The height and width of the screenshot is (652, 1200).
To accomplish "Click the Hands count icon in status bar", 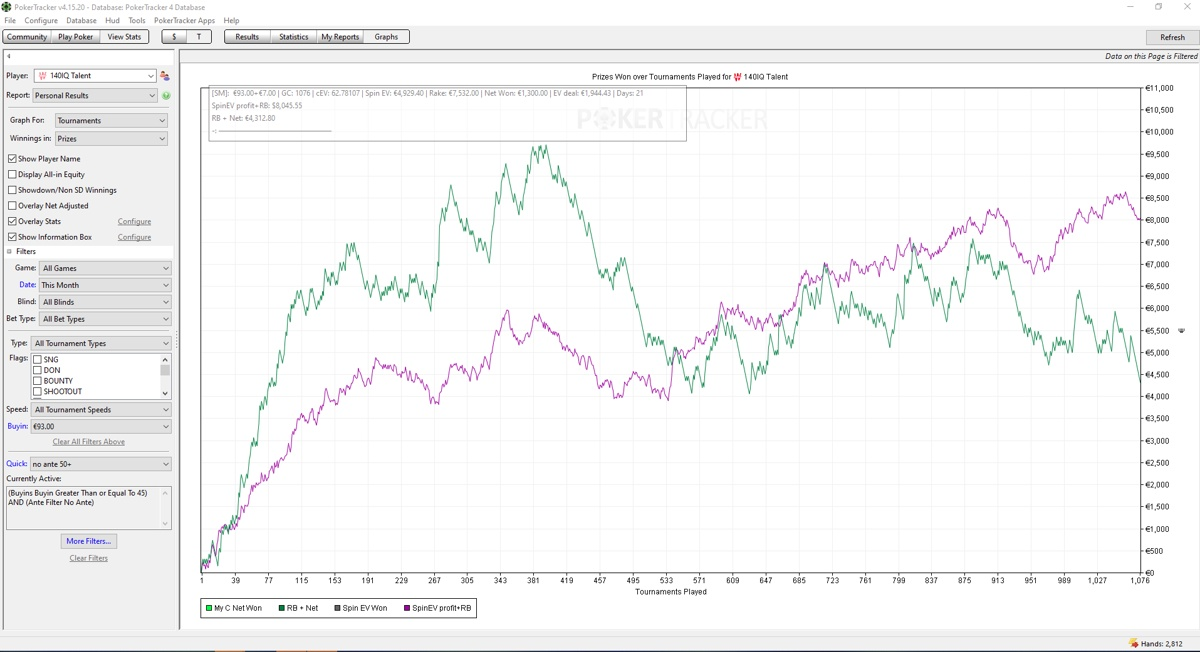I will pyautogui.click(x=1133, y=643).
